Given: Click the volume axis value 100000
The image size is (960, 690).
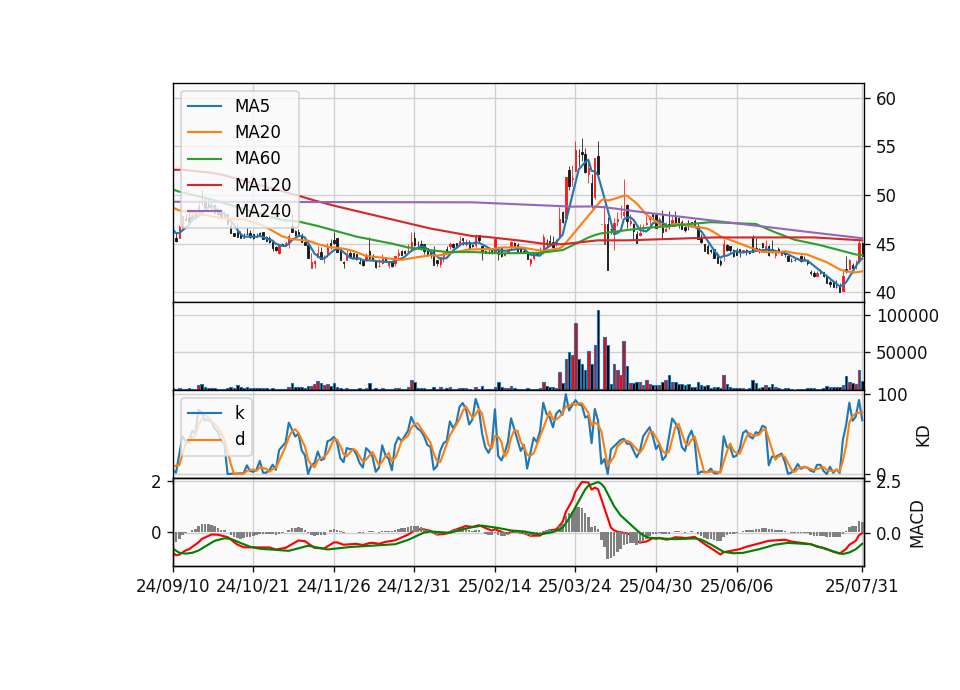Looking at the screenshot, I should pos(907,316).
